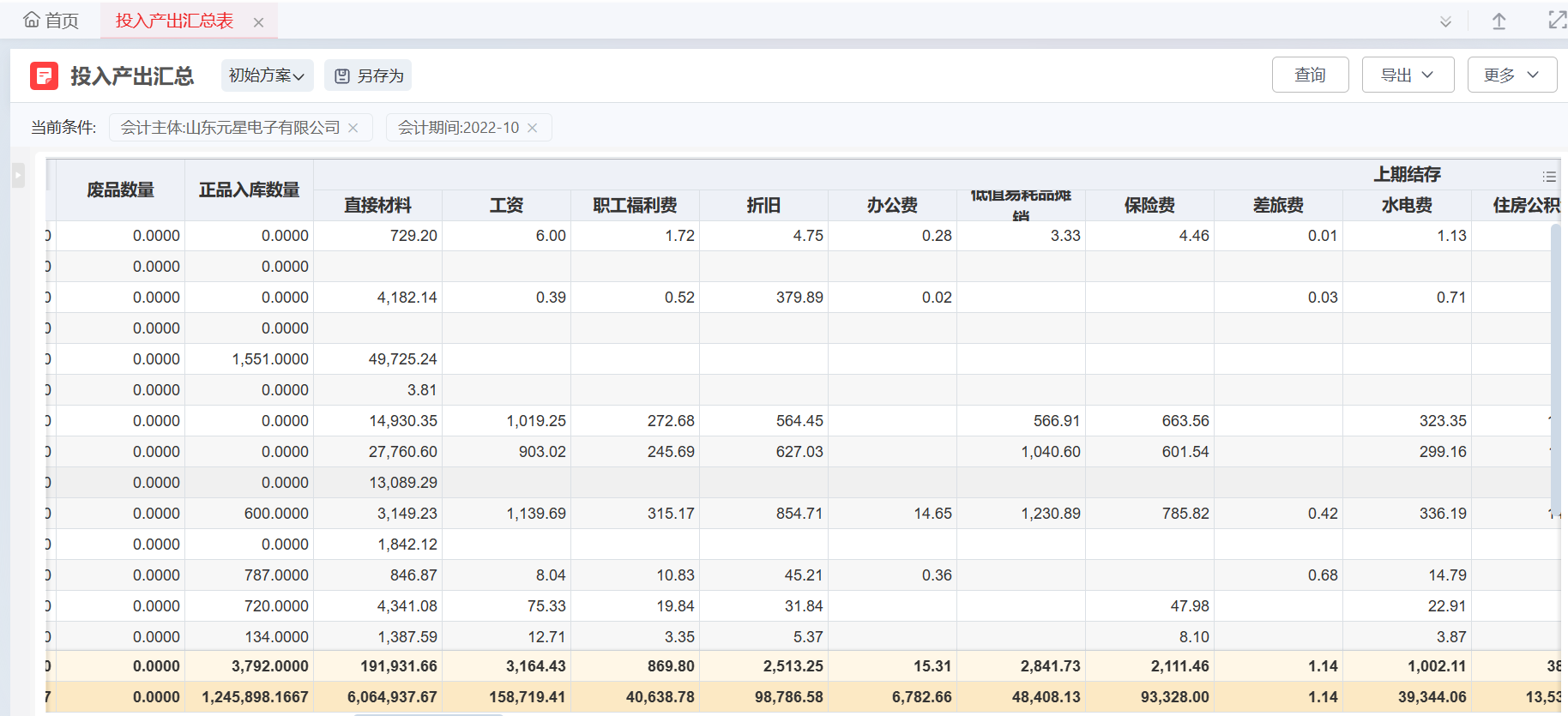Remove the 会计期间:2022-10 filter condition
Screen dimensions: 1568x716
coord(532,128)
